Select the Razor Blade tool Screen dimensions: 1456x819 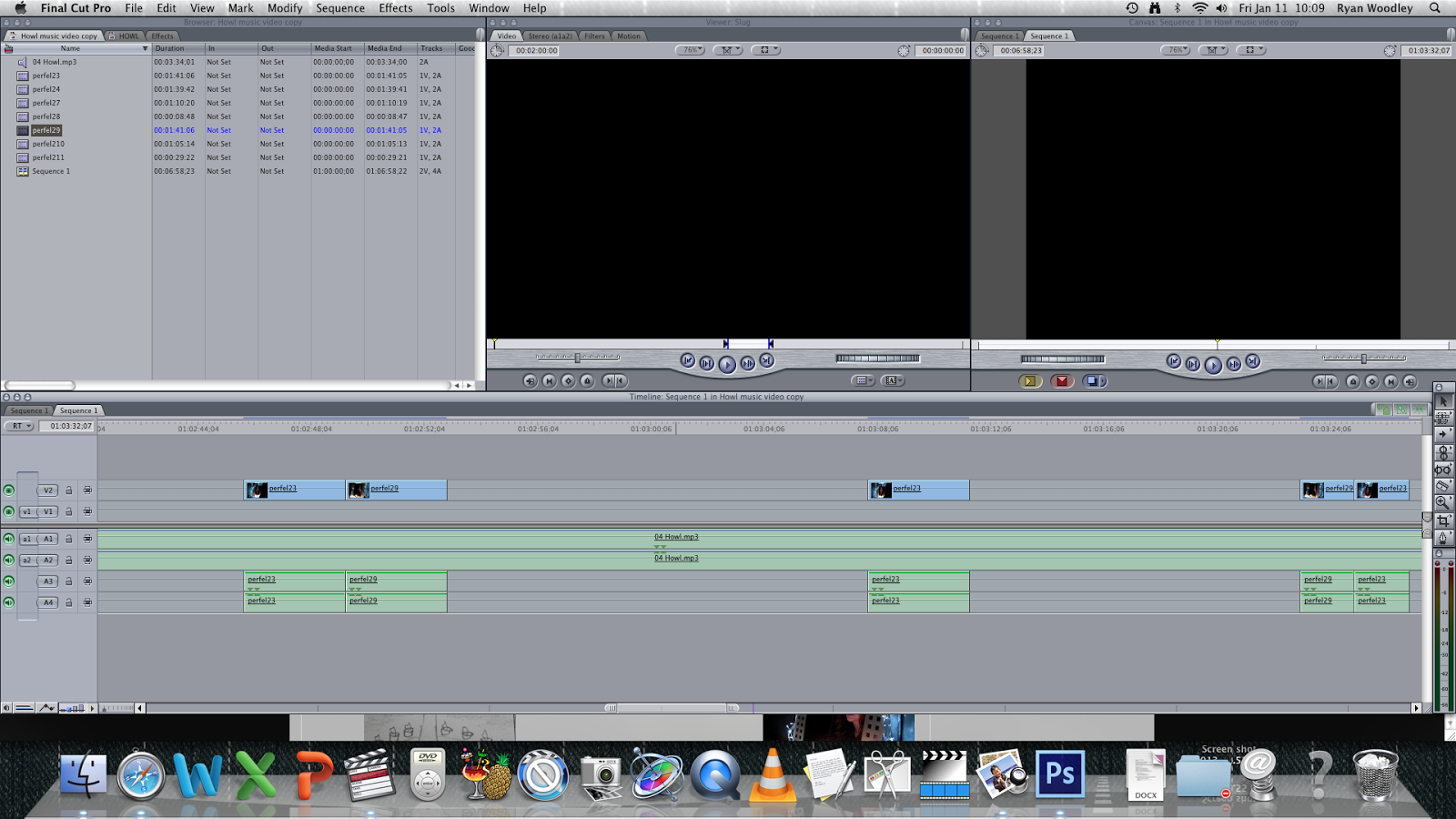click(1442, 485)
